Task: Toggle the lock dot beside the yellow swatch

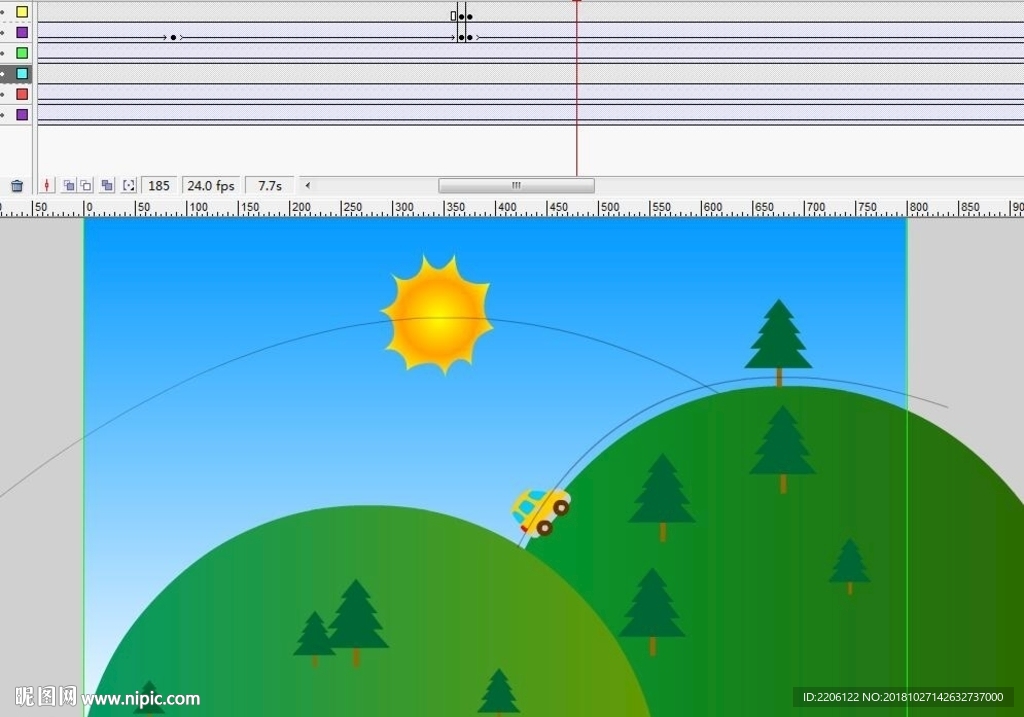Action: 3,12
